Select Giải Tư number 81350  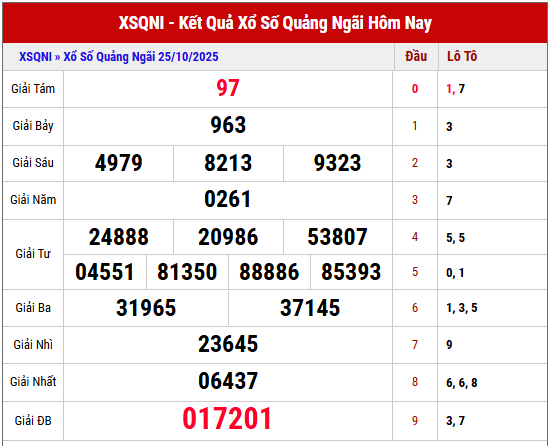pyautogui.click(x=187, y=272)
